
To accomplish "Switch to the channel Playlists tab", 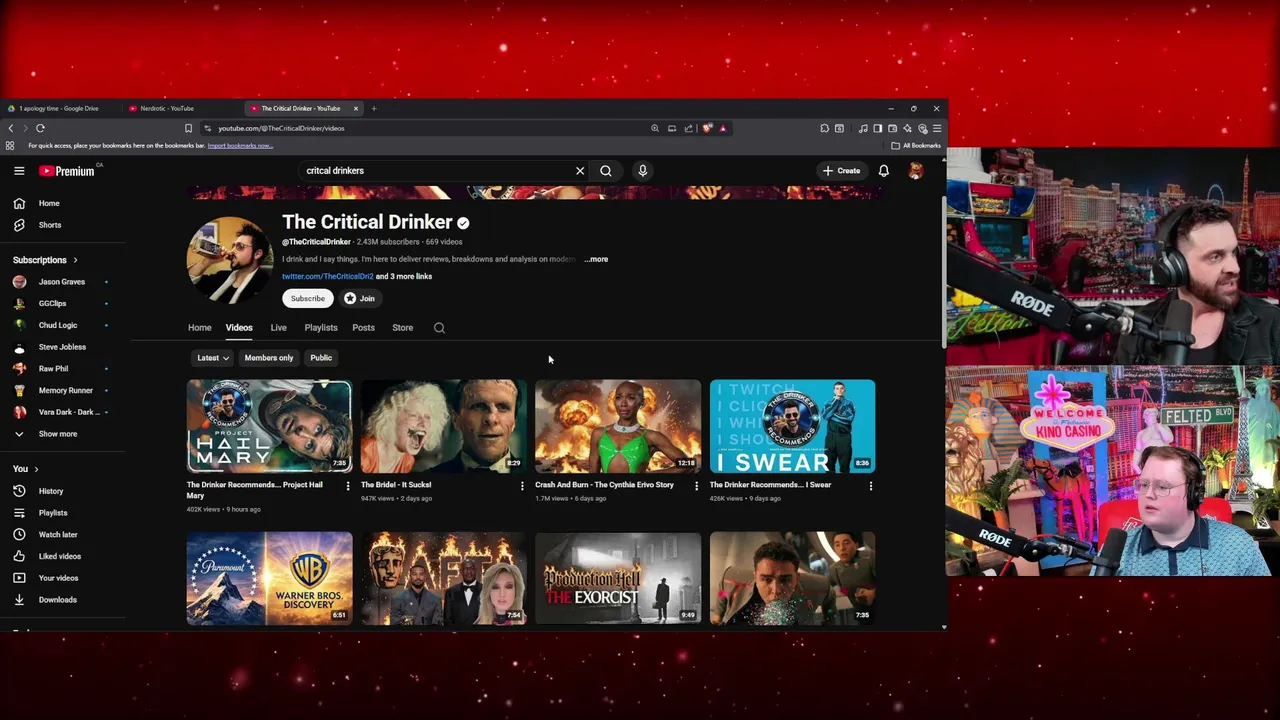I will tap(321, 328).
